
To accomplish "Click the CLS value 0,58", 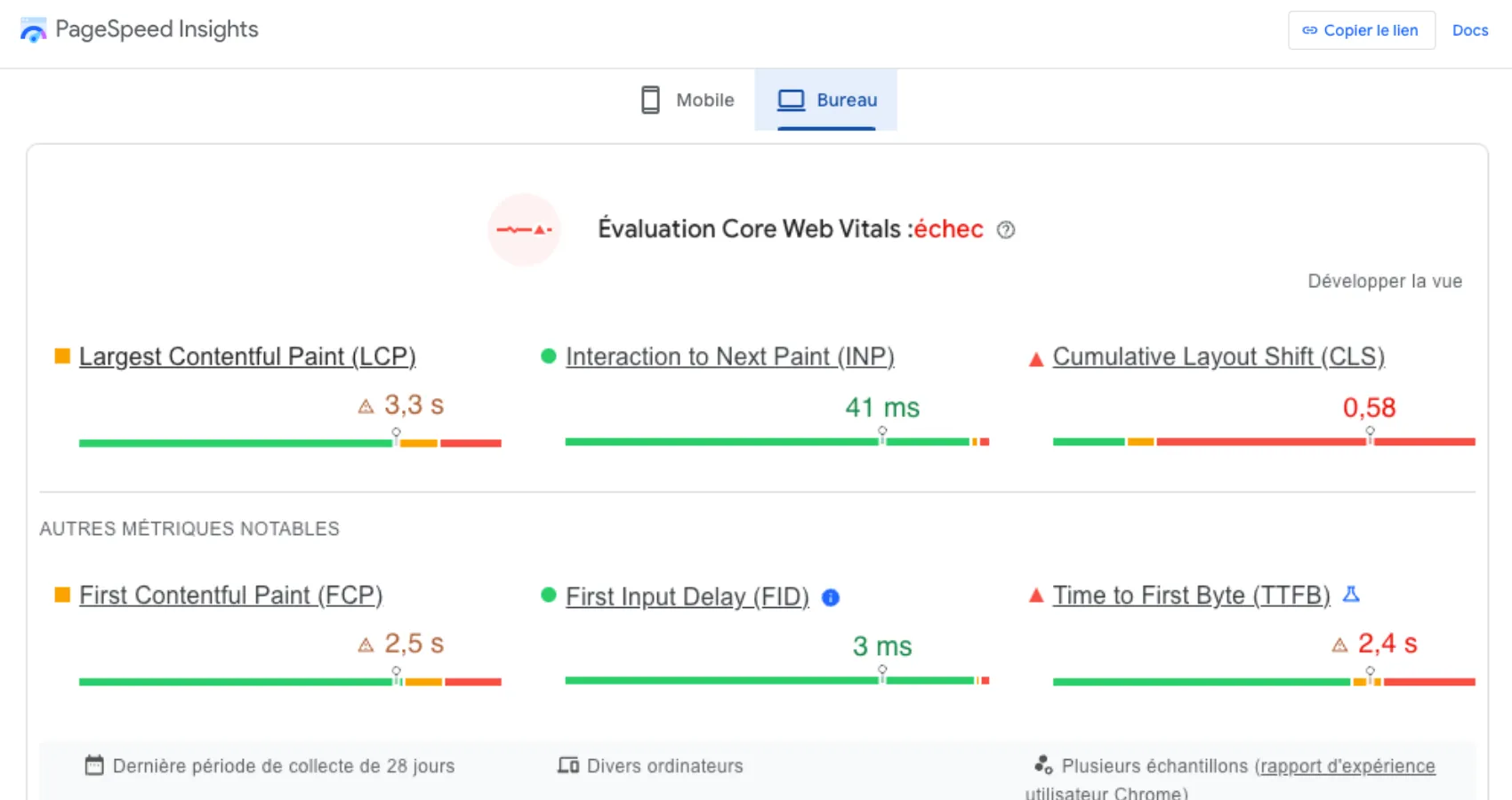I will (x=1370, y=407).
